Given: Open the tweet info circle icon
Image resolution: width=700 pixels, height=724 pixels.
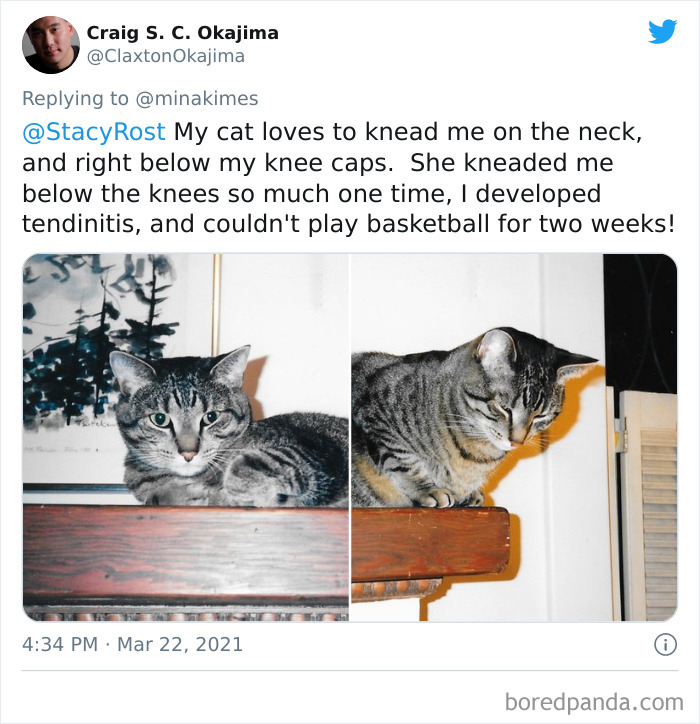Looking at the screenshot, I should tap(665, 644).
